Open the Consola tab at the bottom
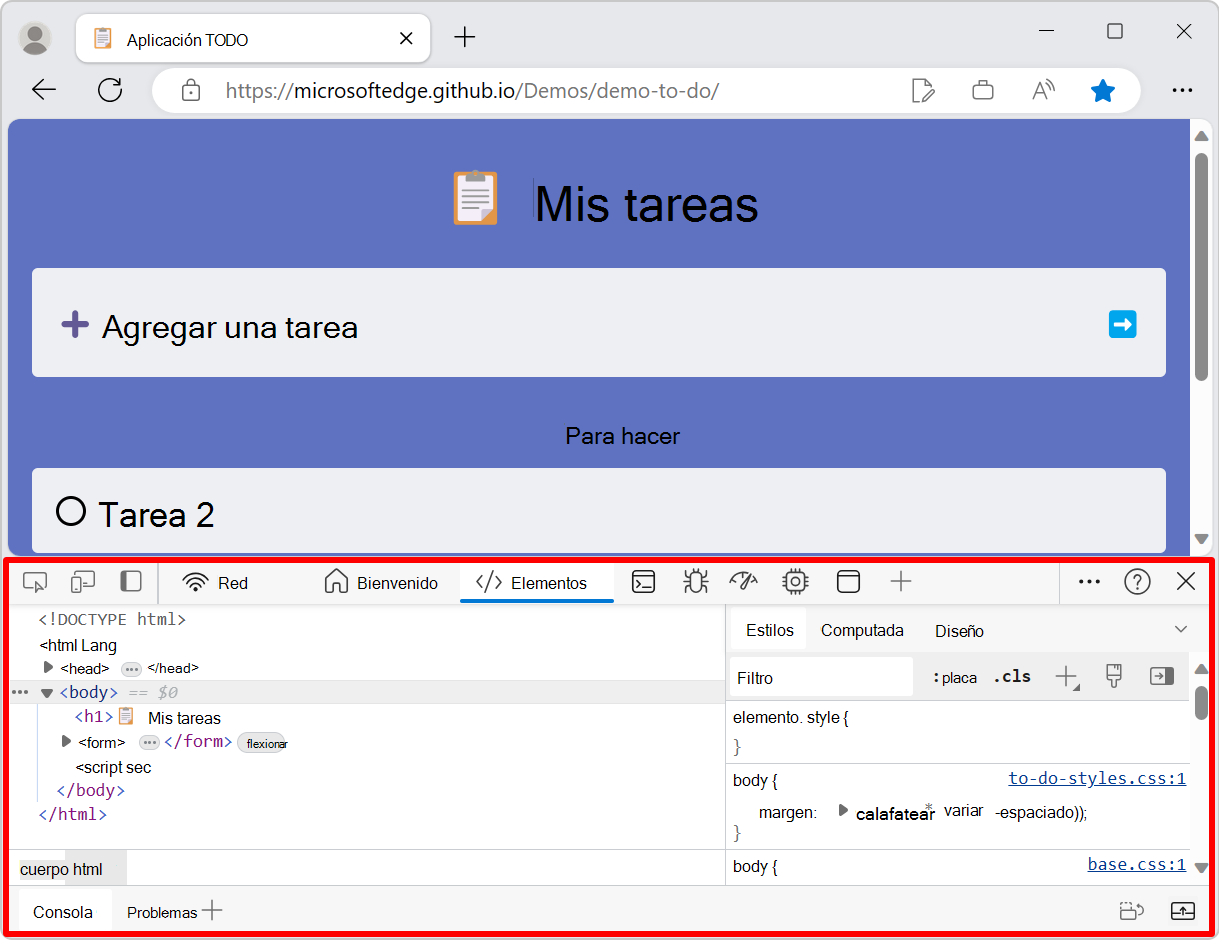The width and height of the screenshot is (1219, 940). (x=62, y=911)
